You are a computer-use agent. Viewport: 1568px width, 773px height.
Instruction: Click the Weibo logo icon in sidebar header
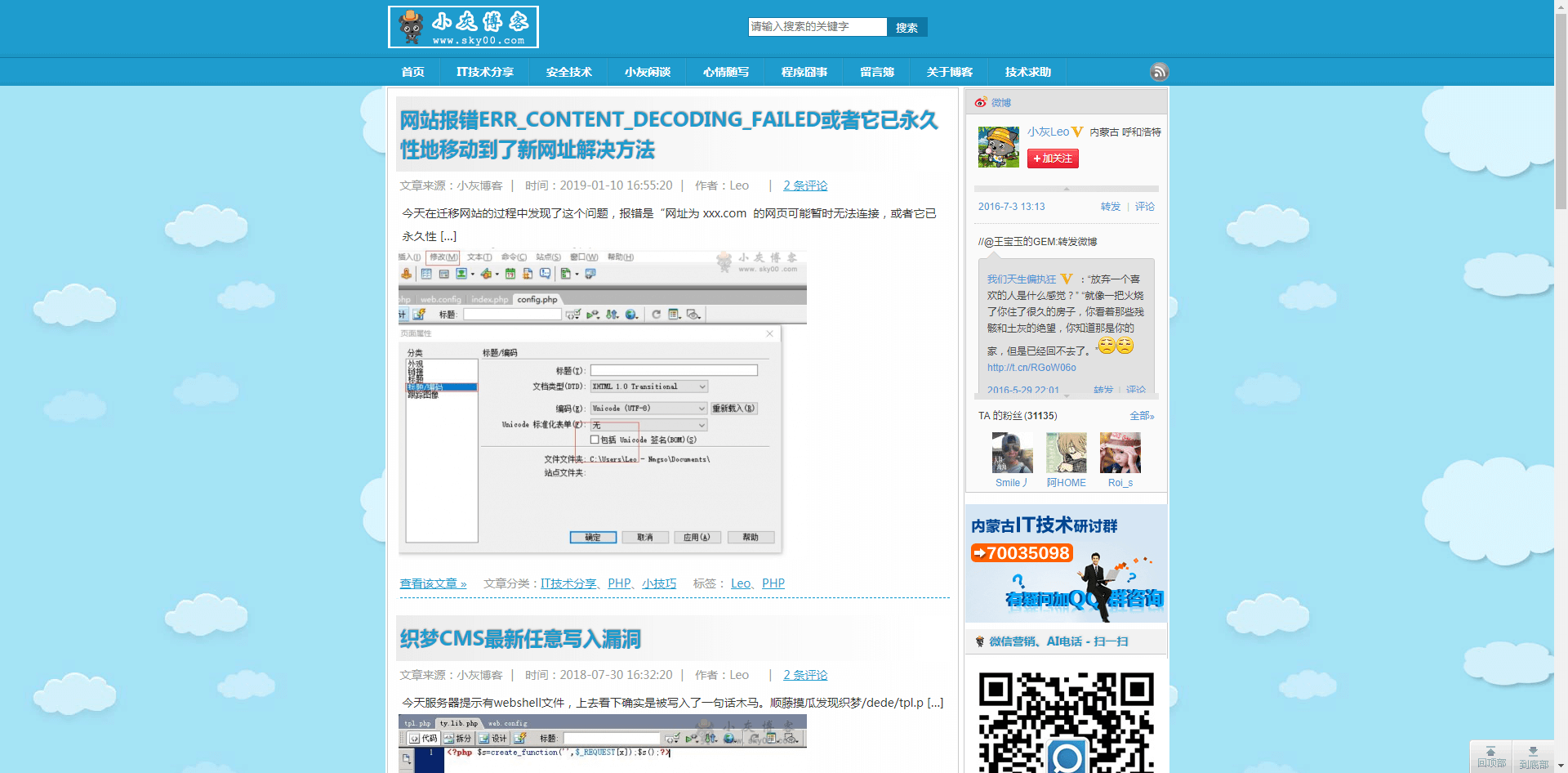[980, 102]
